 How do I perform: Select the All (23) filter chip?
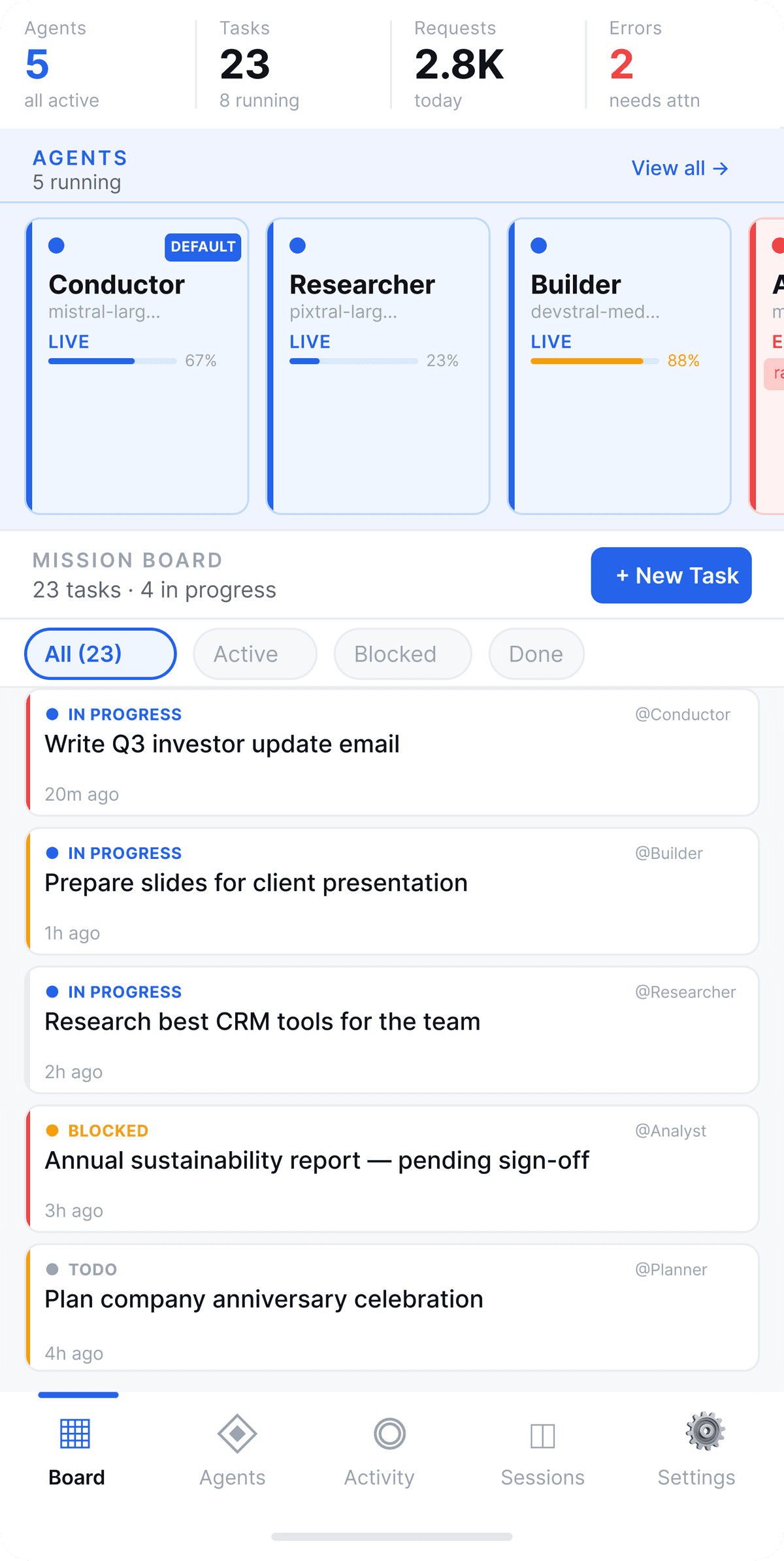click(x=99, y=654)
